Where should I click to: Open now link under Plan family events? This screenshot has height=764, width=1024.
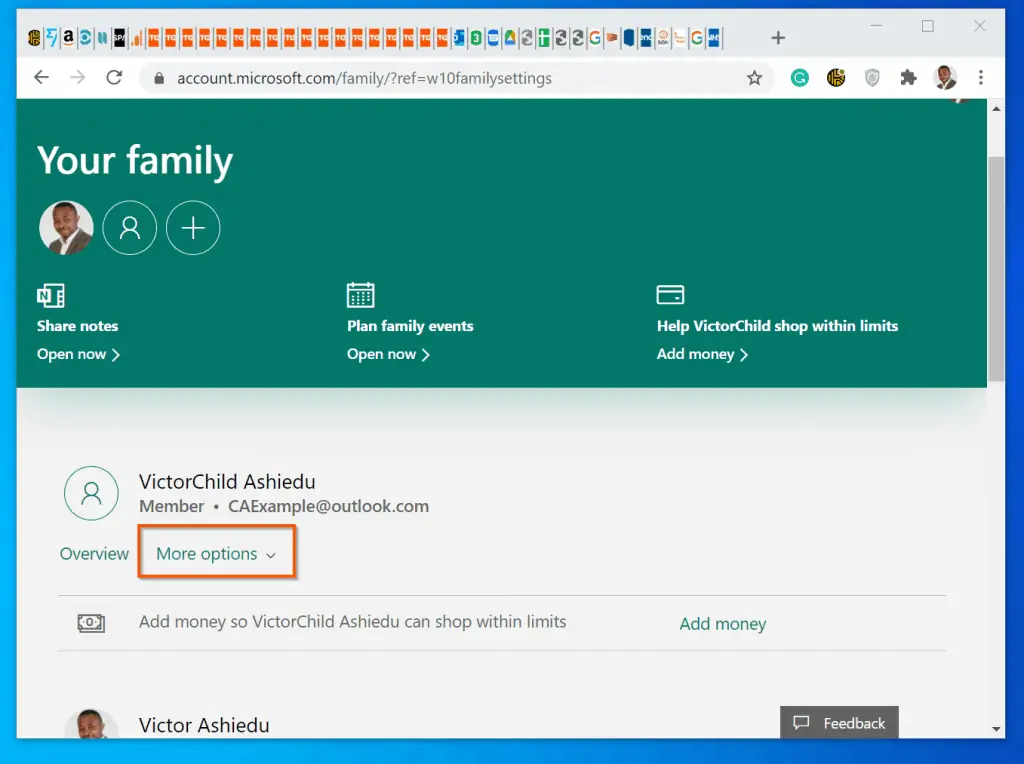pos(388,354)
